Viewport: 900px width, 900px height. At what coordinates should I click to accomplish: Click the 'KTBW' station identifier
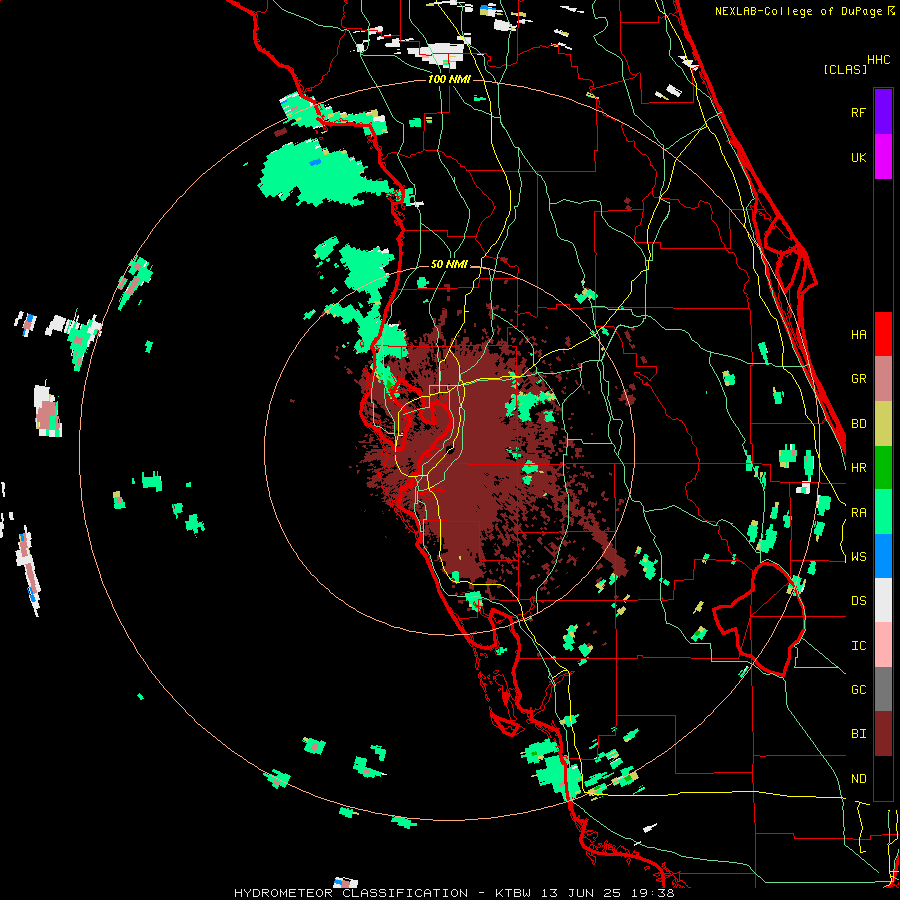[x=513, y=893]
